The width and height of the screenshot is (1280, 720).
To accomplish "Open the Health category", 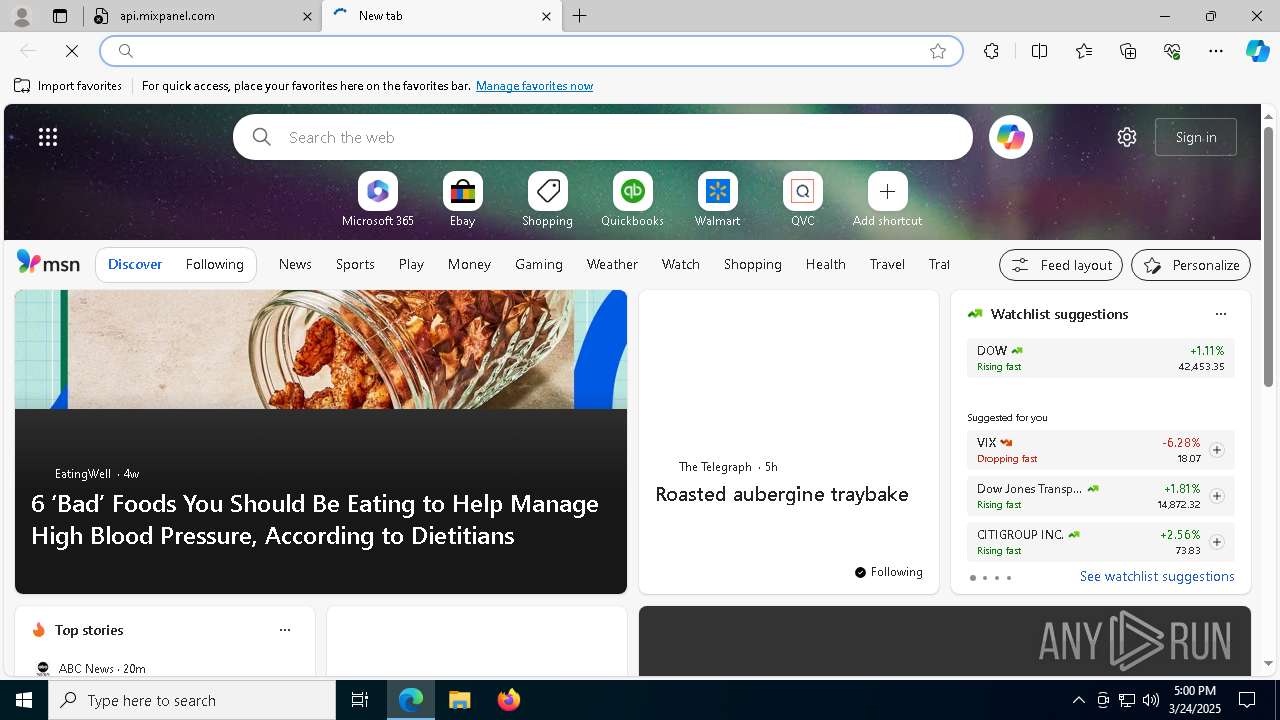I will (825, 265).
